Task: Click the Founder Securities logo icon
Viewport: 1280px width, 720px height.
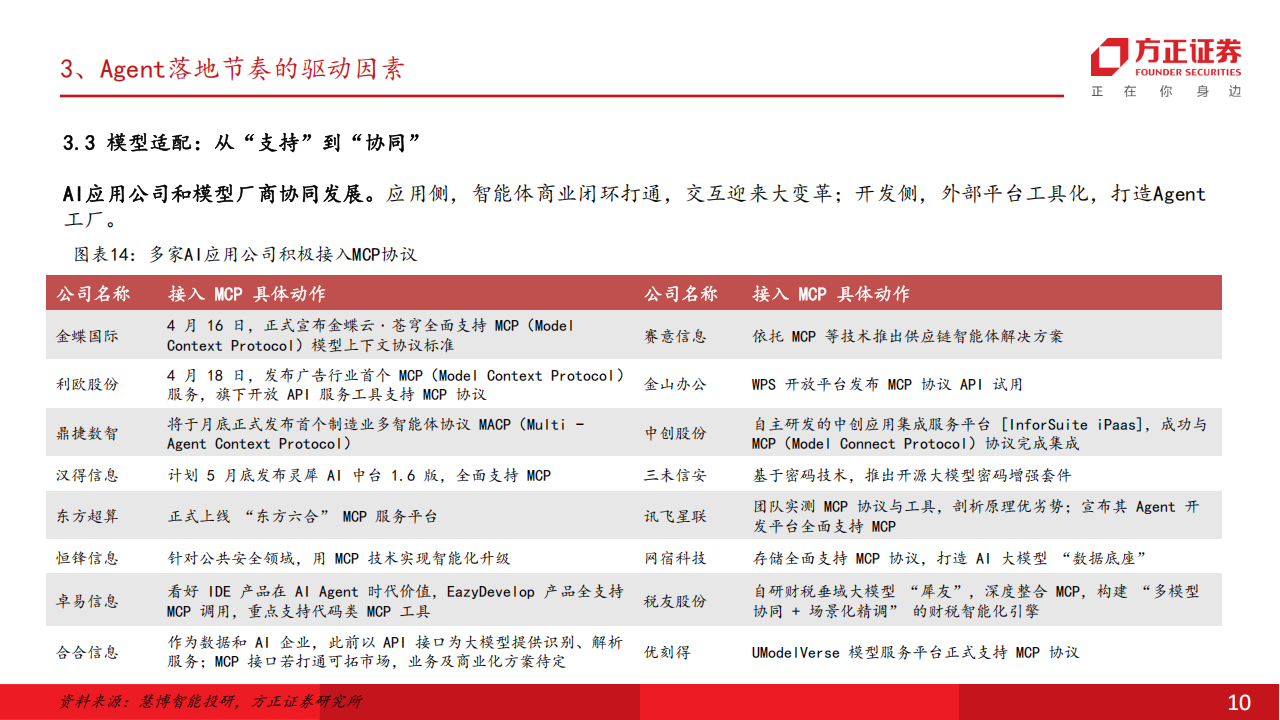Action: [x=1110, y=57]
